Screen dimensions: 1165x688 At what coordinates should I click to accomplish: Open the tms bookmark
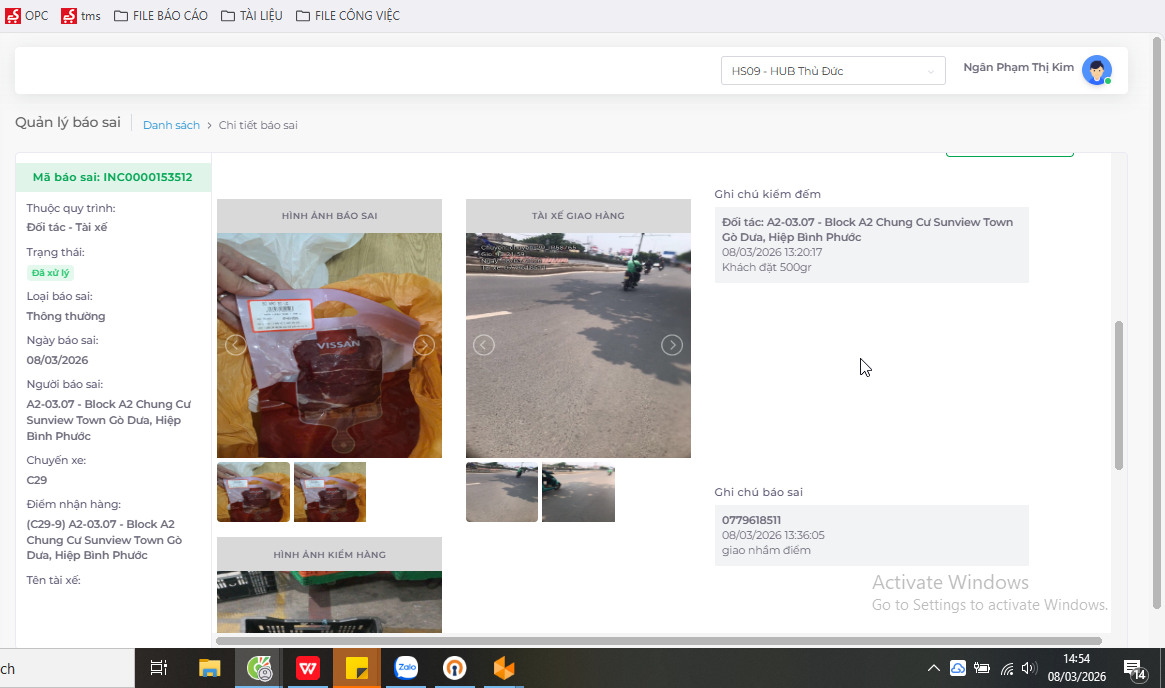(81, 16)
